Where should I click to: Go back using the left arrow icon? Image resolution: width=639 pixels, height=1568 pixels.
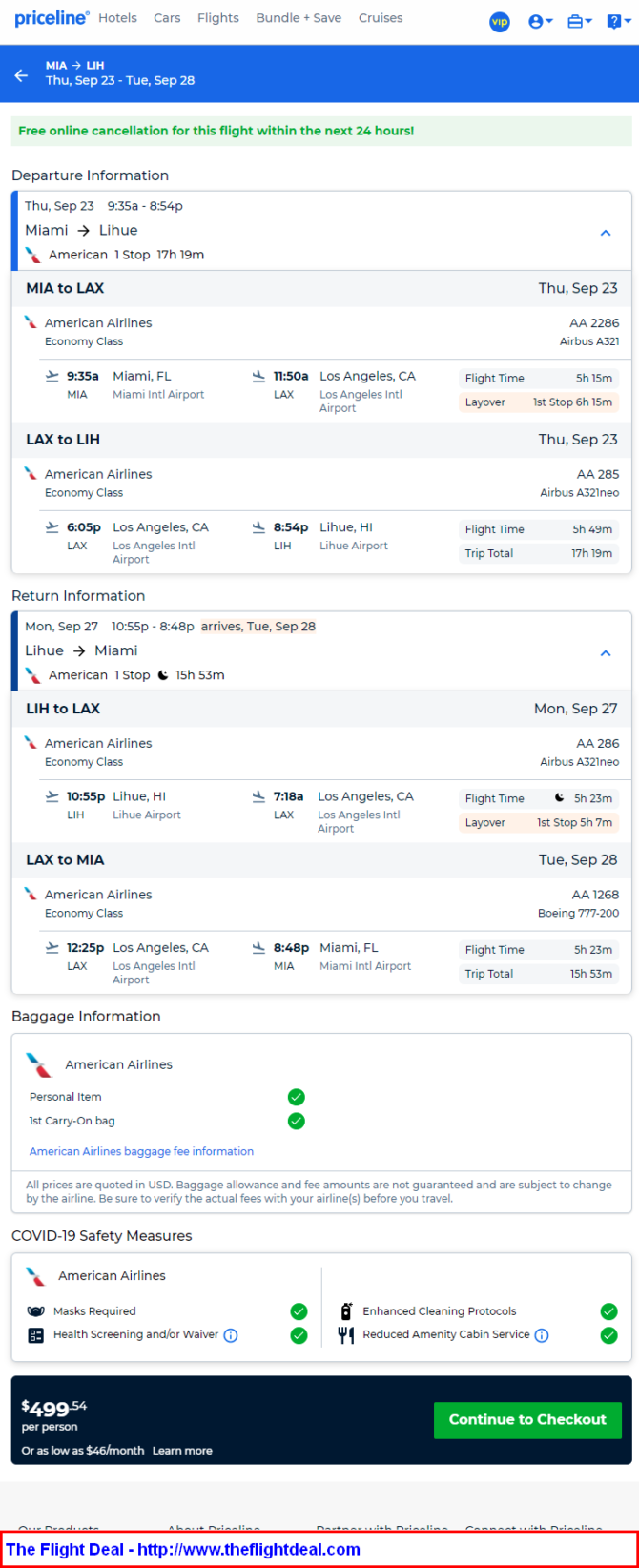[21, 74]
